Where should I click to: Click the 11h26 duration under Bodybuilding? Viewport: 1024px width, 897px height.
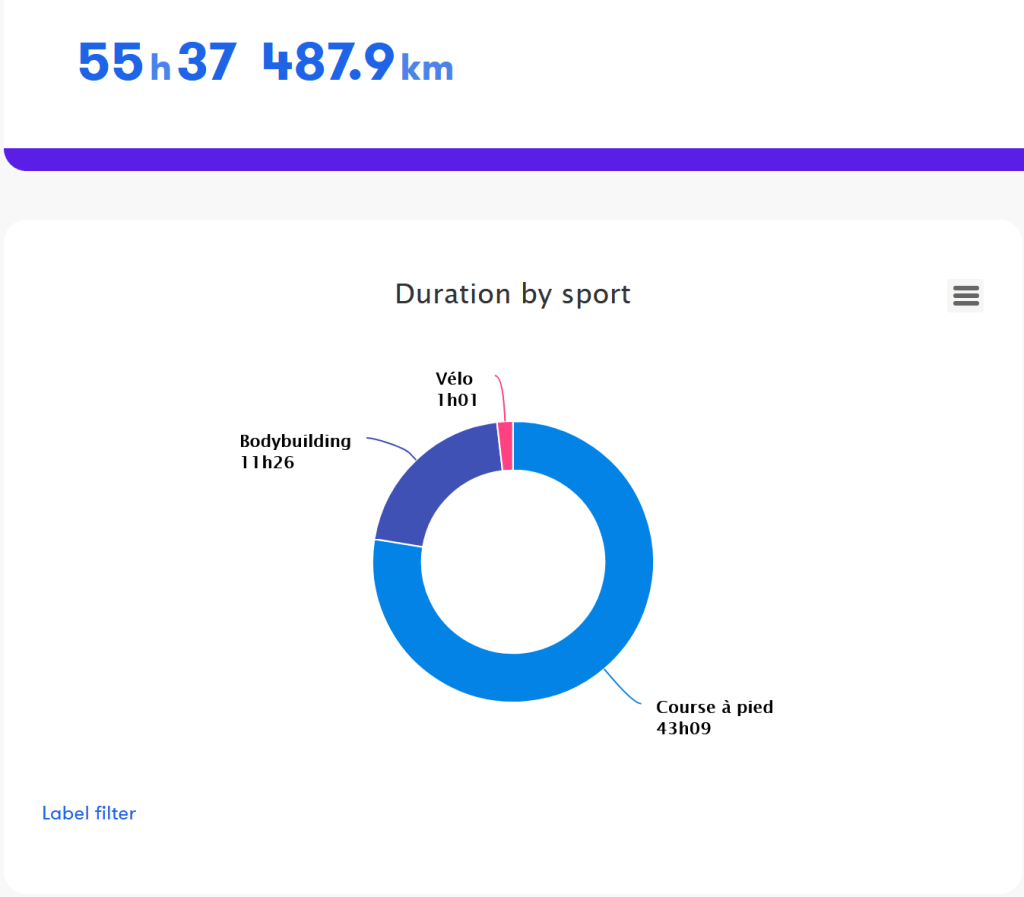coord(267,462)
